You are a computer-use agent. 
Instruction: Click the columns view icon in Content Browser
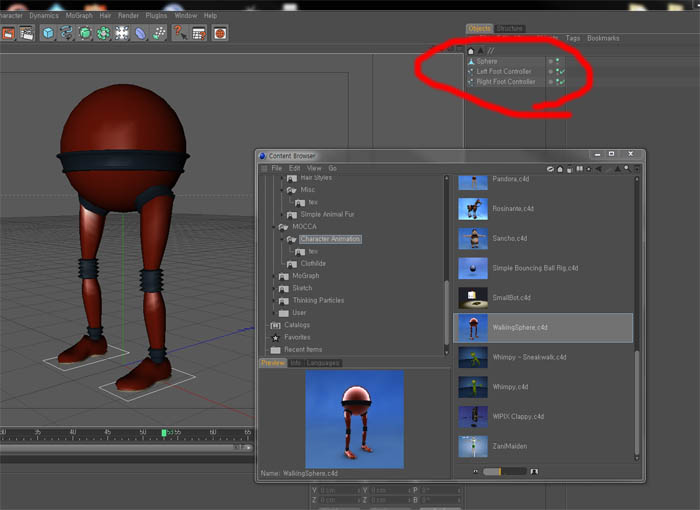[579, 169]
